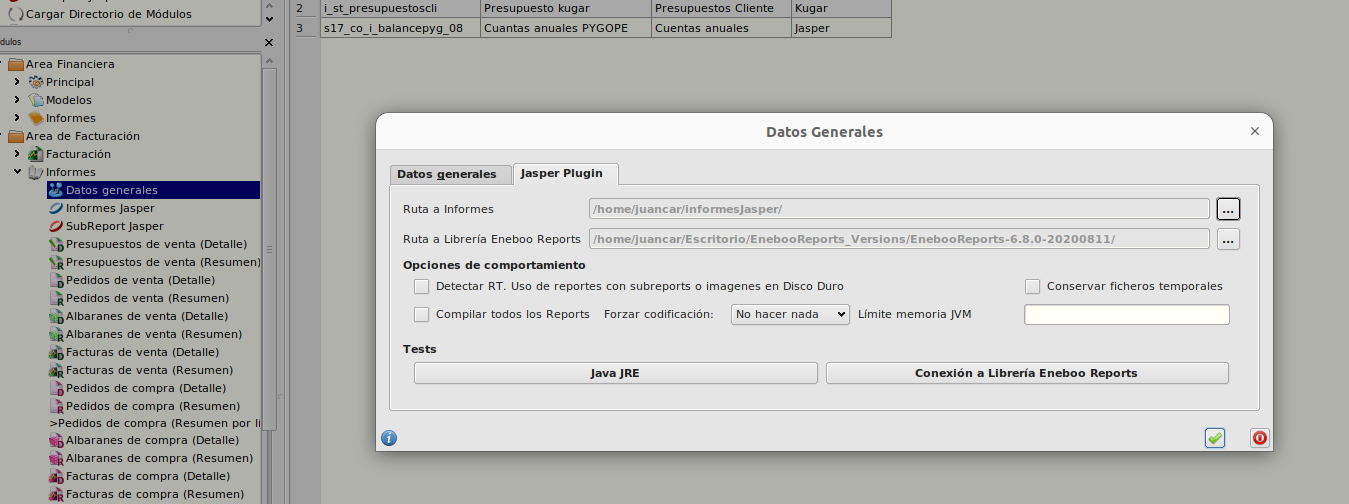Expand the Principal tree node

pos(17,82)
